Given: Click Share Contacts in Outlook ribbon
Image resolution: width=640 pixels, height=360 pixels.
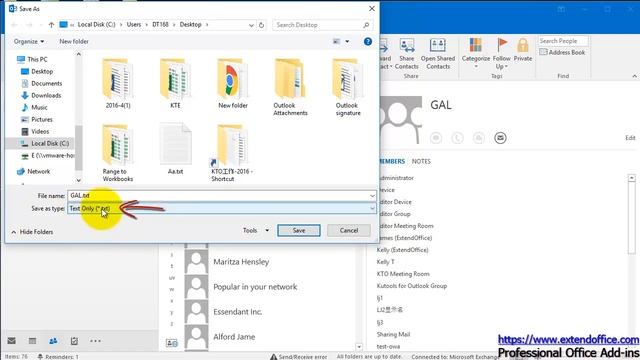Looking at the screenshot, I should pyautogui.click(x=407, y=53).
